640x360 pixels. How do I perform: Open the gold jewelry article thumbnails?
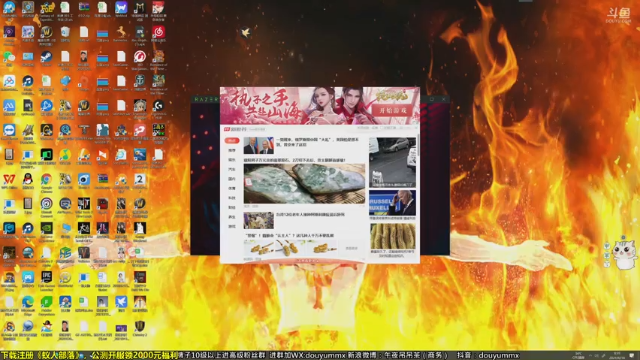tap(290, 247)
